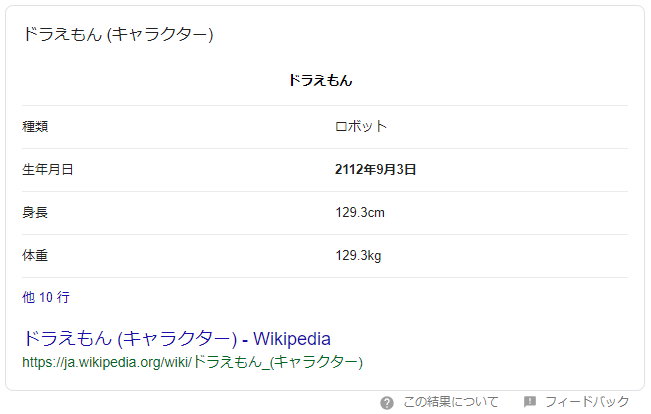Click the 生年月日 row label
Viewport: 651px width, 414px height.
(48, 170)
